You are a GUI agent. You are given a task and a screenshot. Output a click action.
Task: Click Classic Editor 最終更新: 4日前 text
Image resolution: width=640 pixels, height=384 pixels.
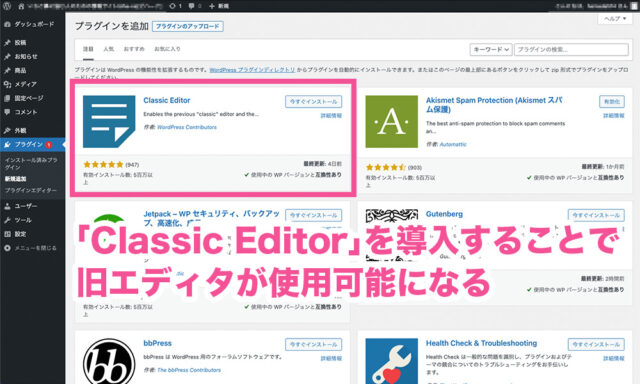tap(322, 164)
